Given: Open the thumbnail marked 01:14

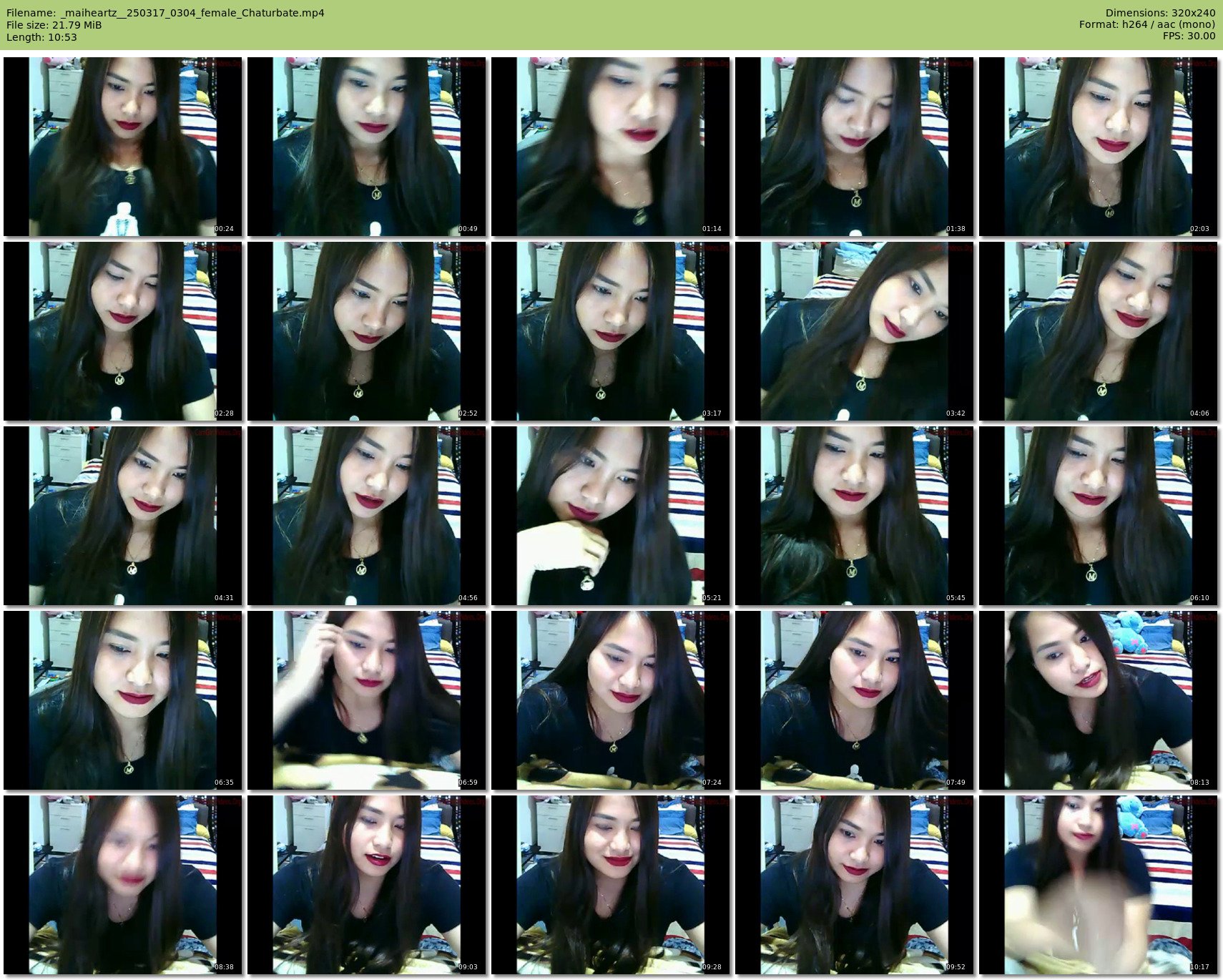Looking at the screenshot, I should click(610, 147).
